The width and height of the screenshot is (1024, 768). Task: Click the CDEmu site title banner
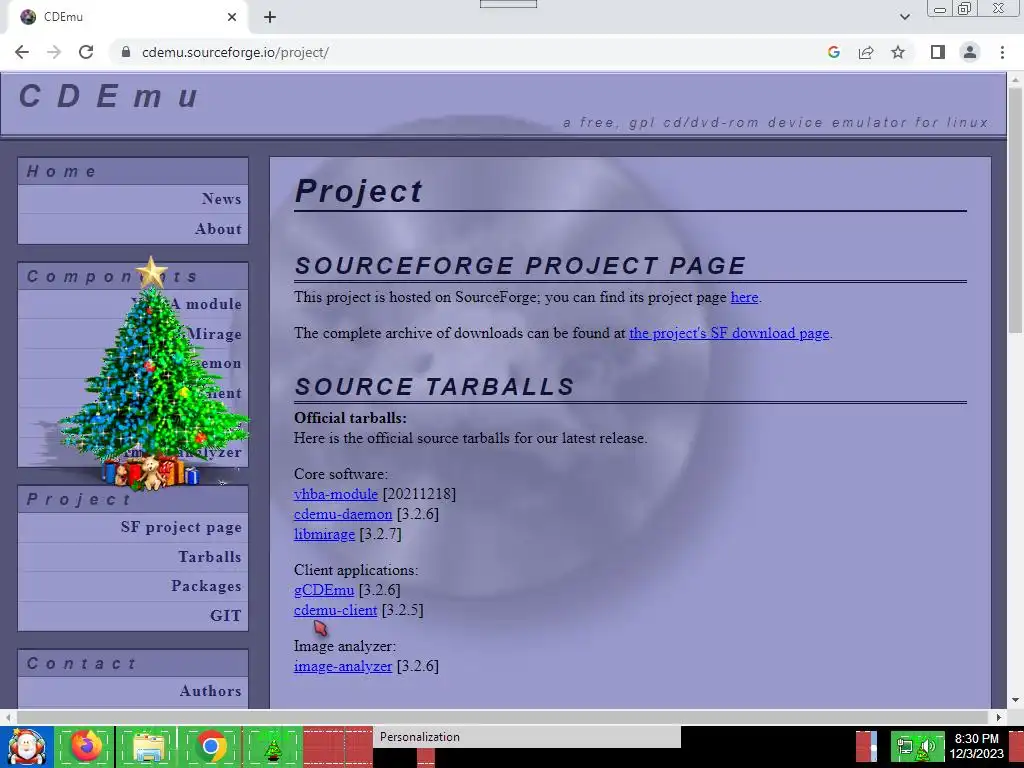point(108,97)
